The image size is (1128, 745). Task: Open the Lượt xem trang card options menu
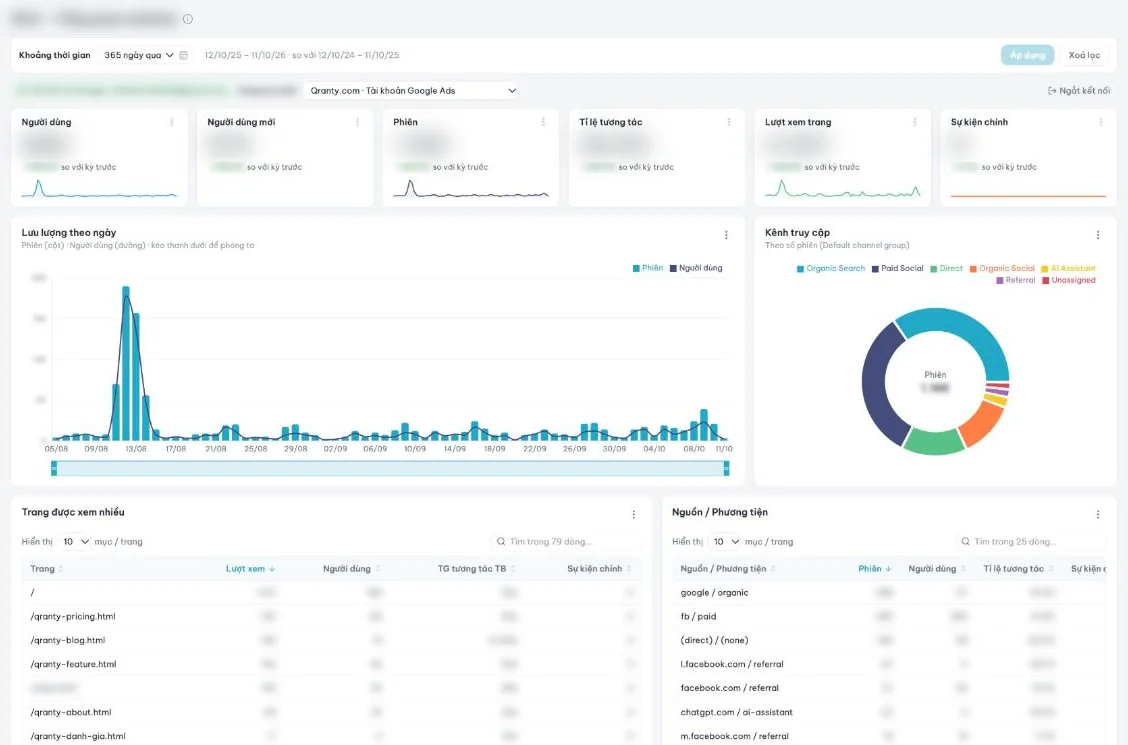(914, 122)
